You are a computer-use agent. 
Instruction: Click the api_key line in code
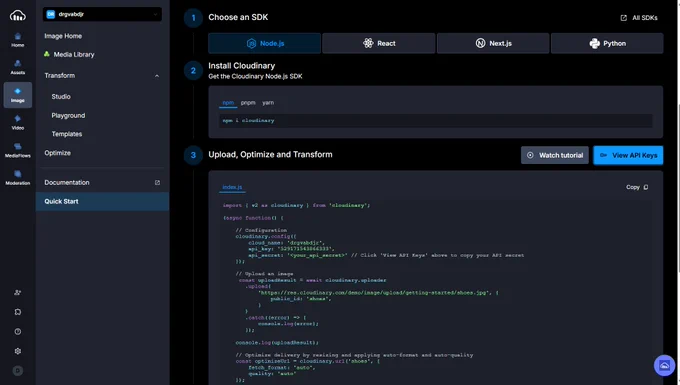(291, 249)
